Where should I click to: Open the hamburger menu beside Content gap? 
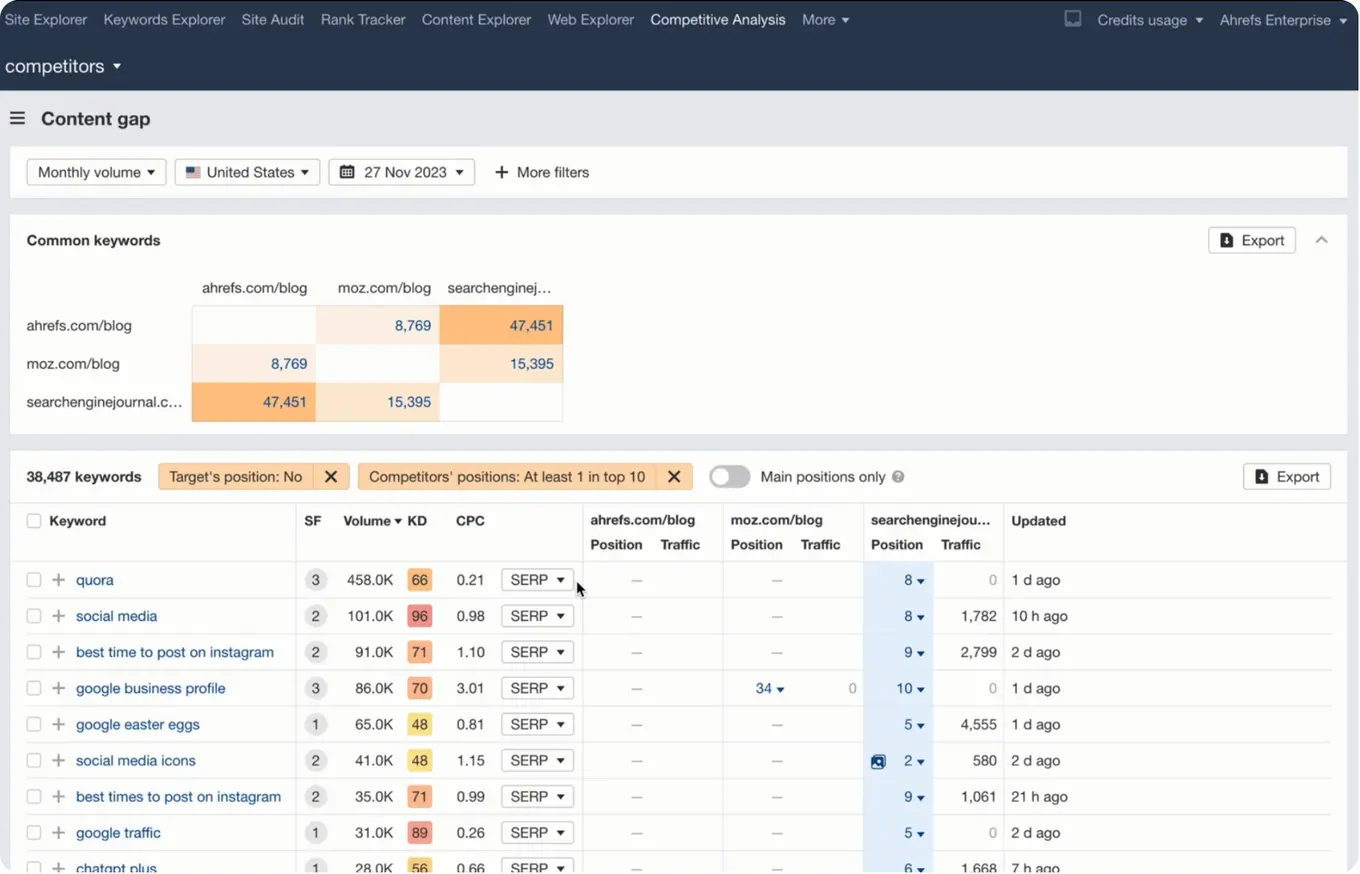tap(17, 119)
